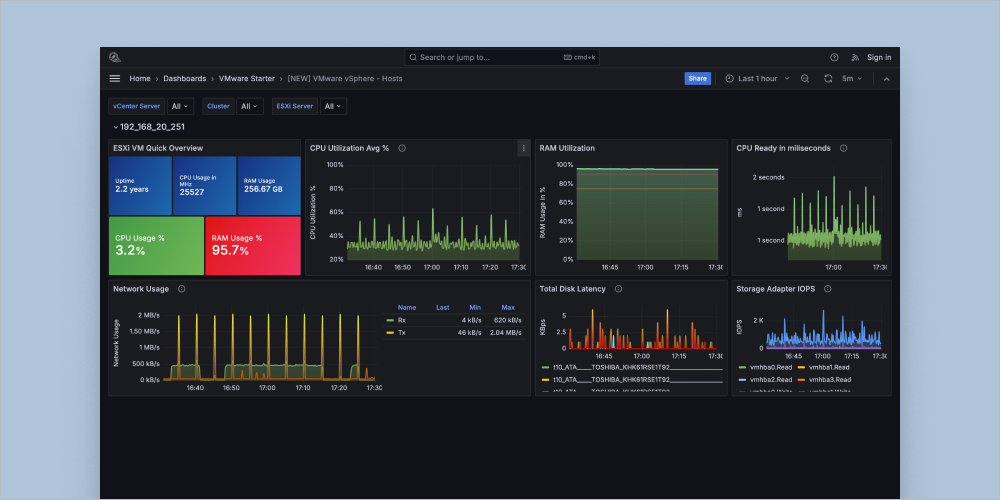Click the Total Disk Latency panel title
Screen dimensions: 1000x500
tap(573, 289)
